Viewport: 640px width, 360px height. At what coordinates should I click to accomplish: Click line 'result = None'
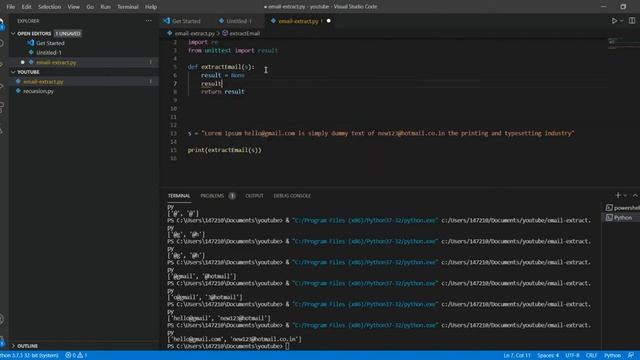tap(222, 76)
